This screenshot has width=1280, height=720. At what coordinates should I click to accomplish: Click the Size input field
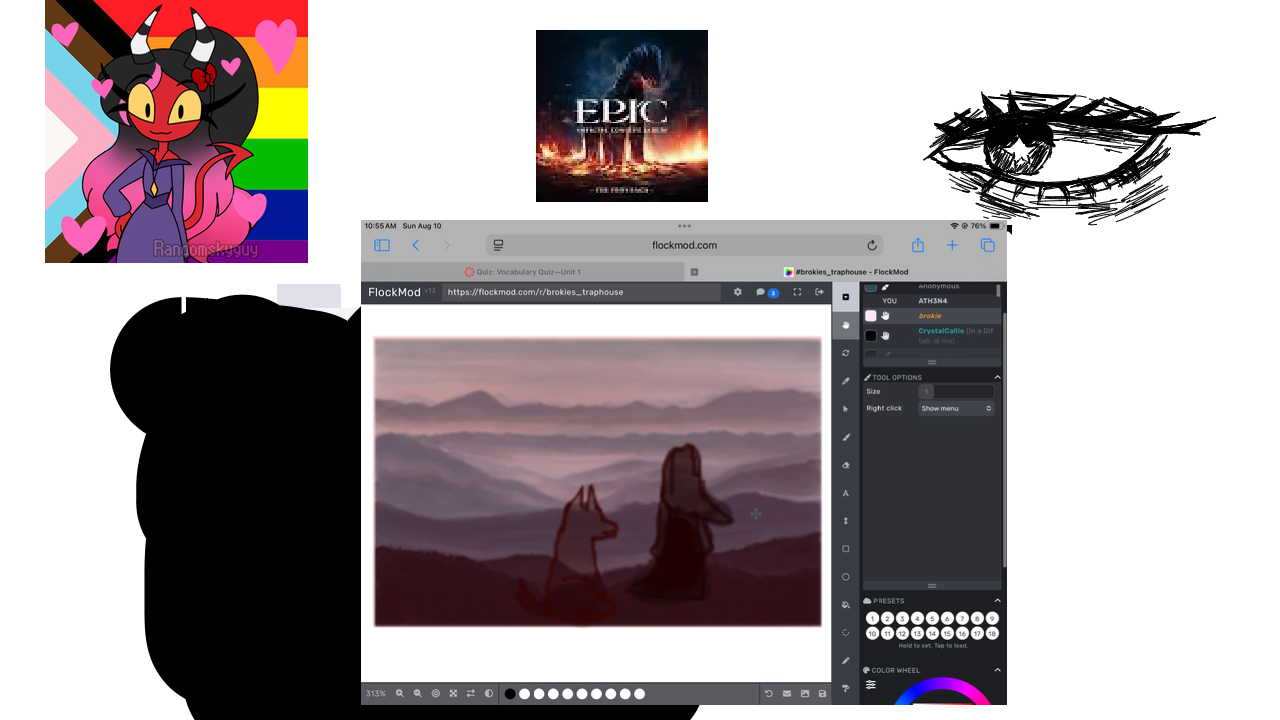tap(956, 391)
